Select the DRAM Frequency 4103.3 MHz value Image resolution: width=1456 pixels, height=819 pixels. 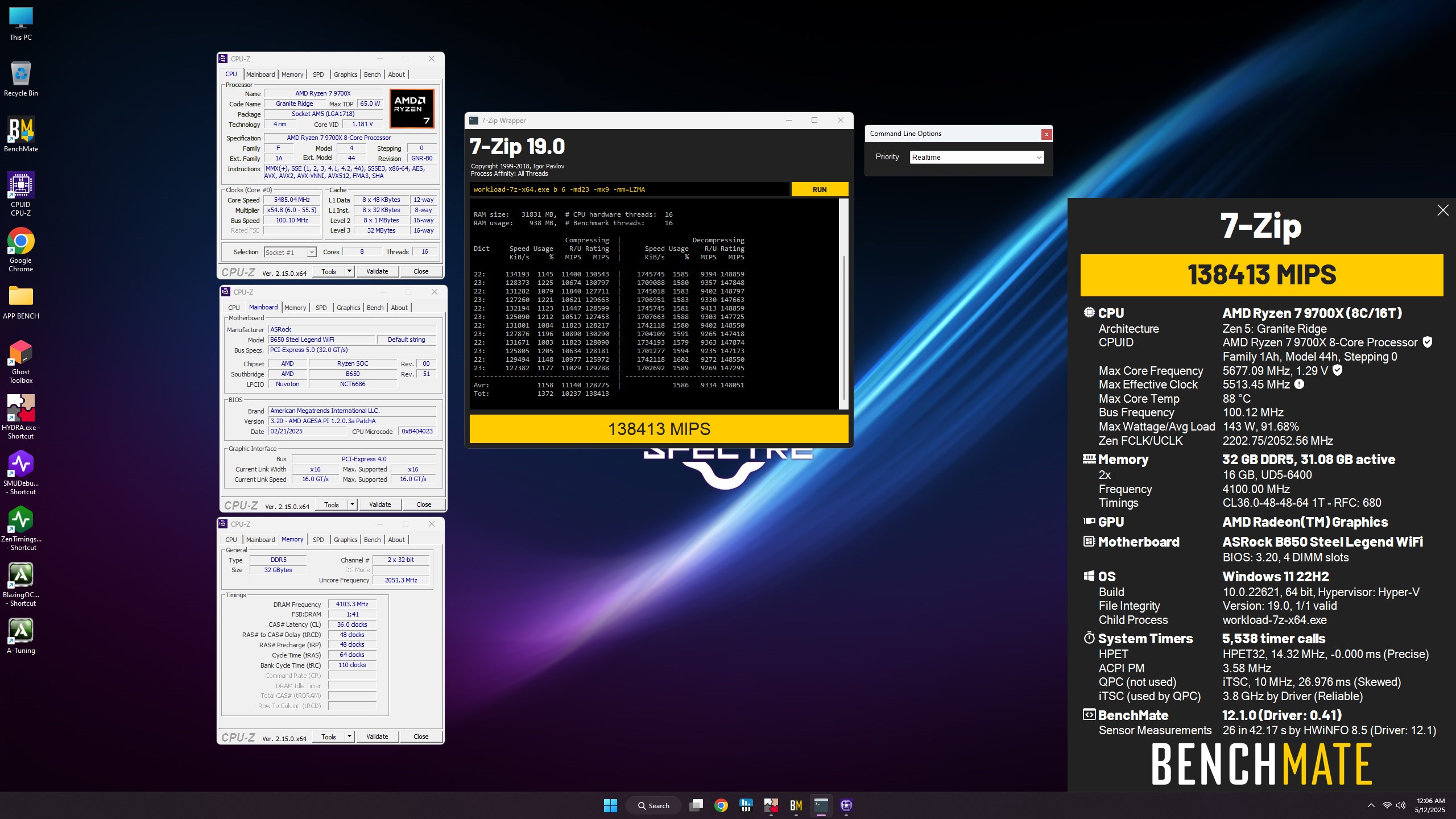coord(352,604)
